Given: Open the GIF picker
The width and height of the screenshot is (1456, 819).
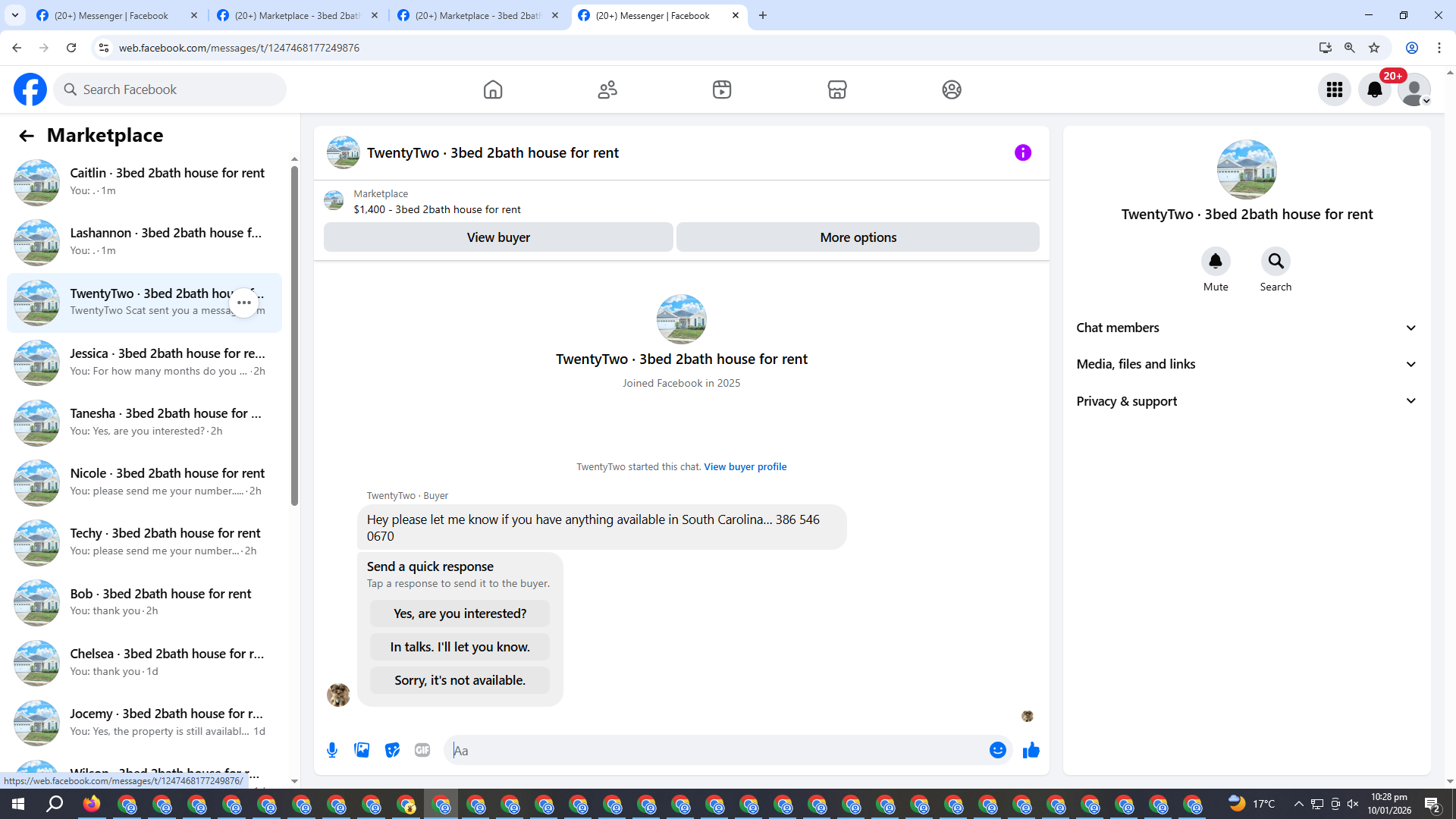Looking at the screenshot, I should tap(422, 750).
